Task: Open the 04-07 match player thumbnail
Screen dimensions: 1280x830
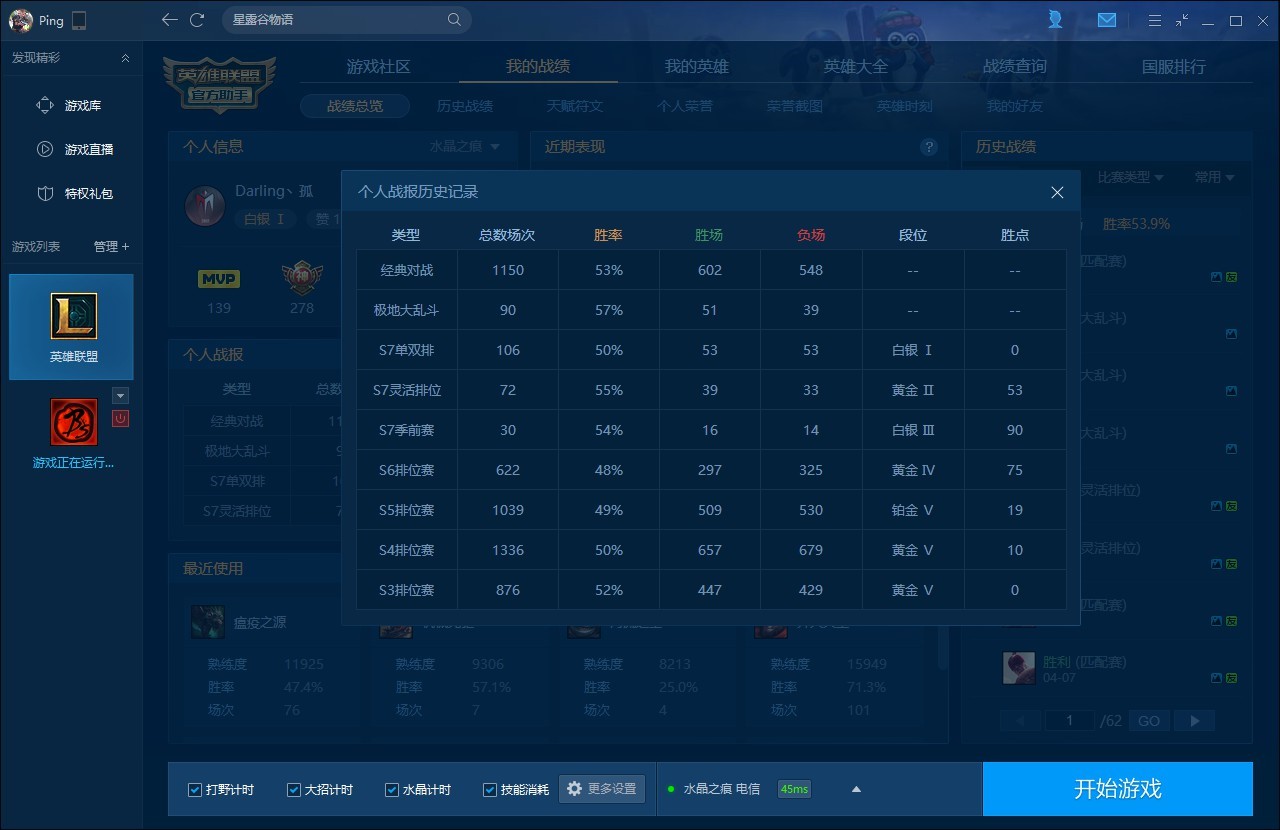Action: click(x=1019, y=668)
